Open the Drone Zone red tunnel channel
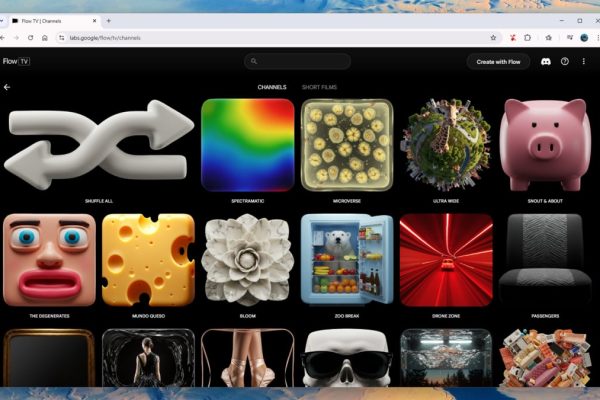 [x=446, y=260]
